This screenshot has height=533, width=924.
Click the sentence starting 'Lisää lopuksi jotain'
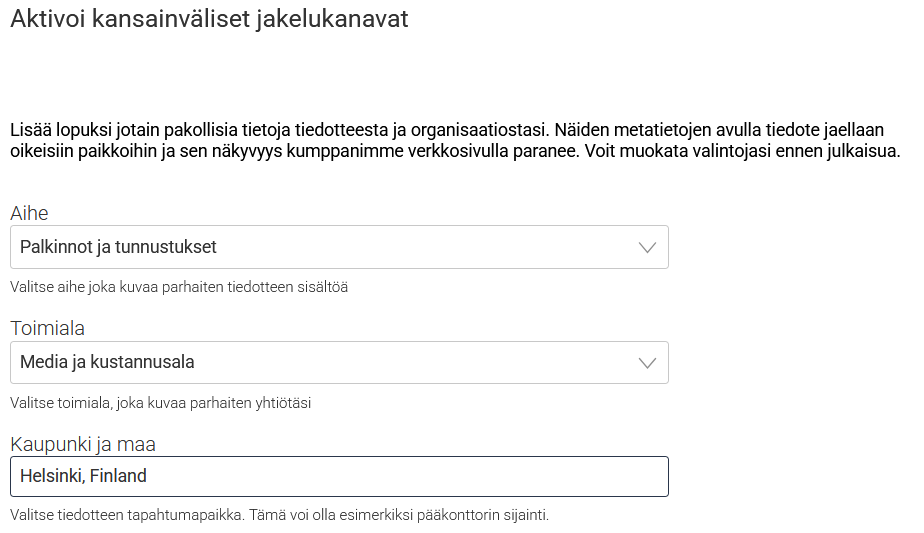point(278,129)
